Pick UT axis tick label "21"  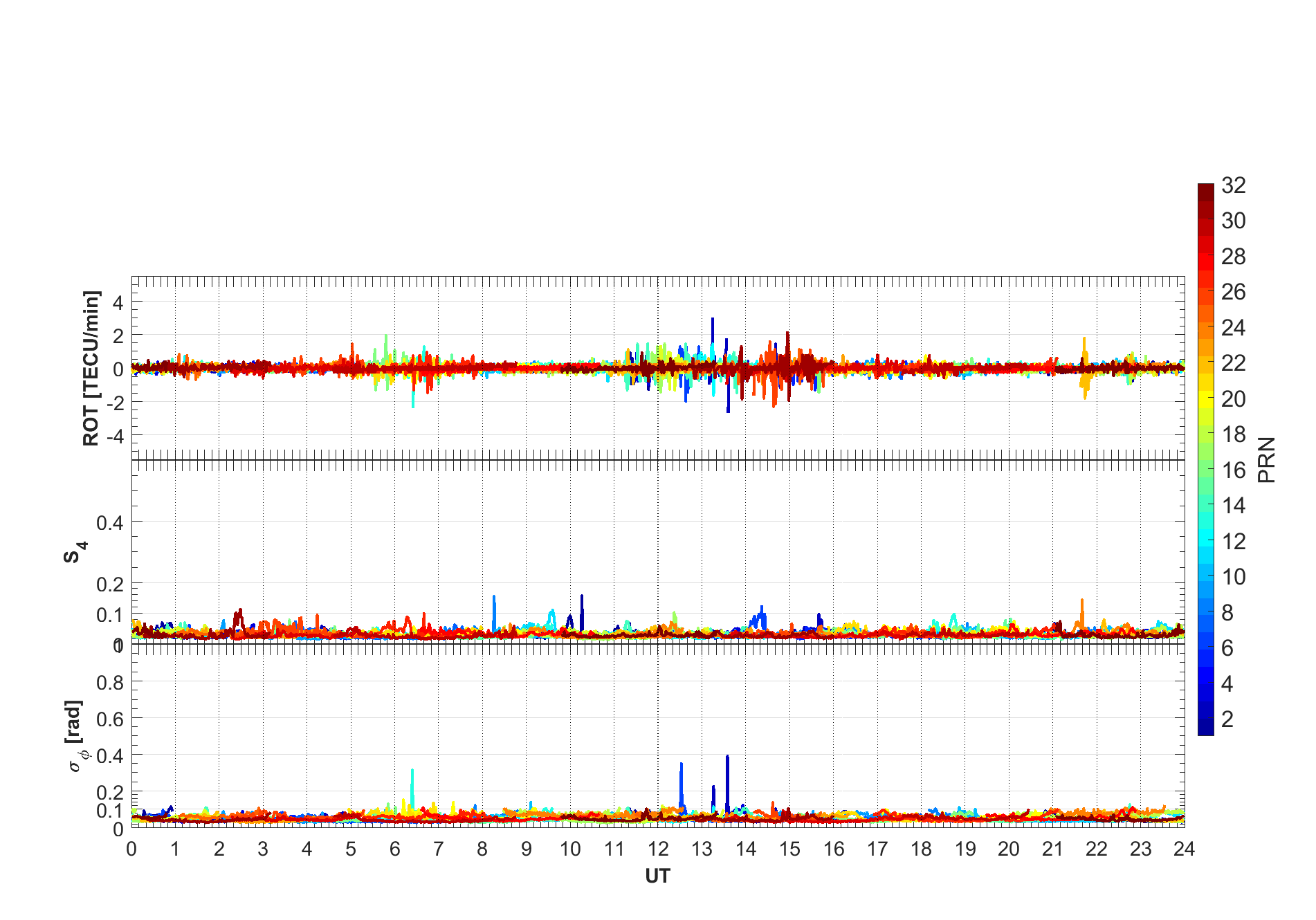(x=1052, y=849)
